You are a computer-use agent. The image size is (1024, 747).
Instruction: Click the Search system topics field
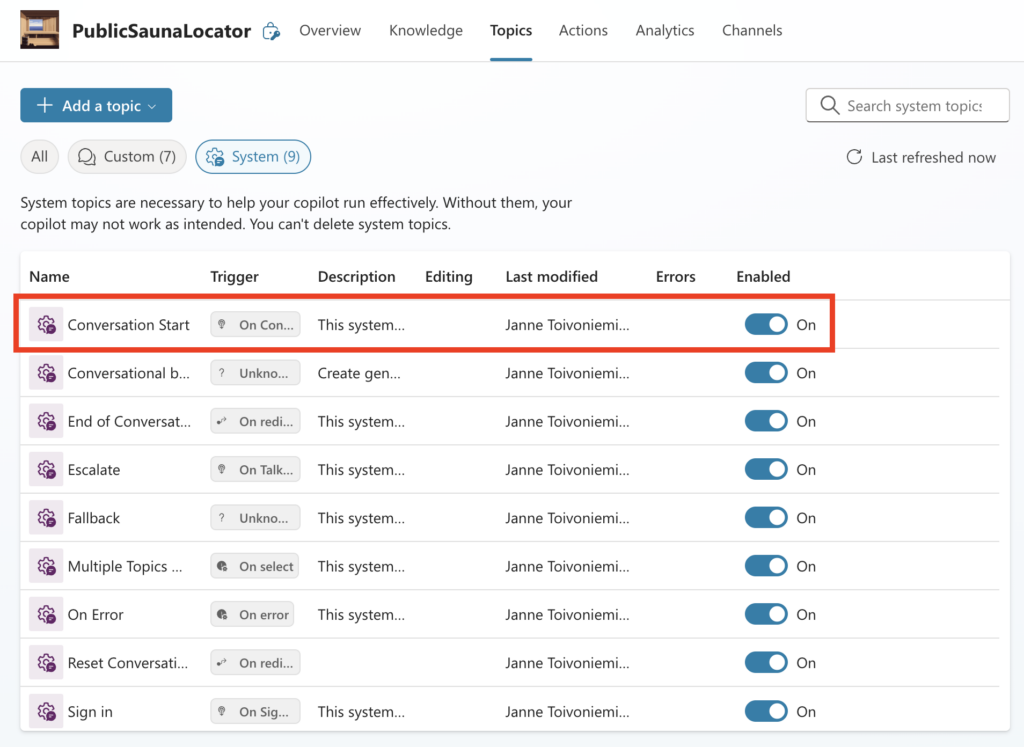915,106
